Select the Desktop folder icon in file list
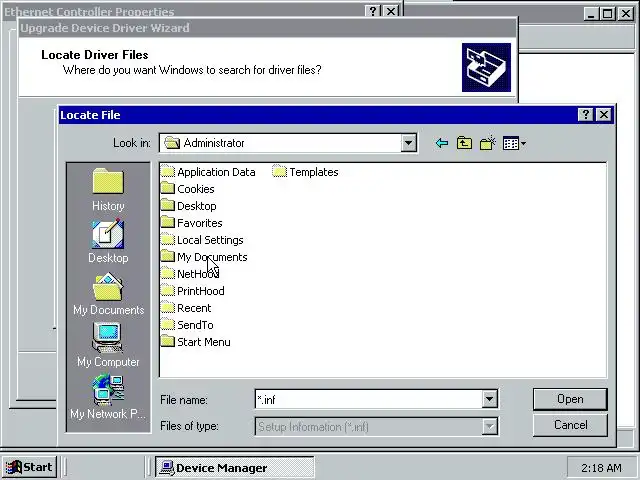 click(167, 205)
